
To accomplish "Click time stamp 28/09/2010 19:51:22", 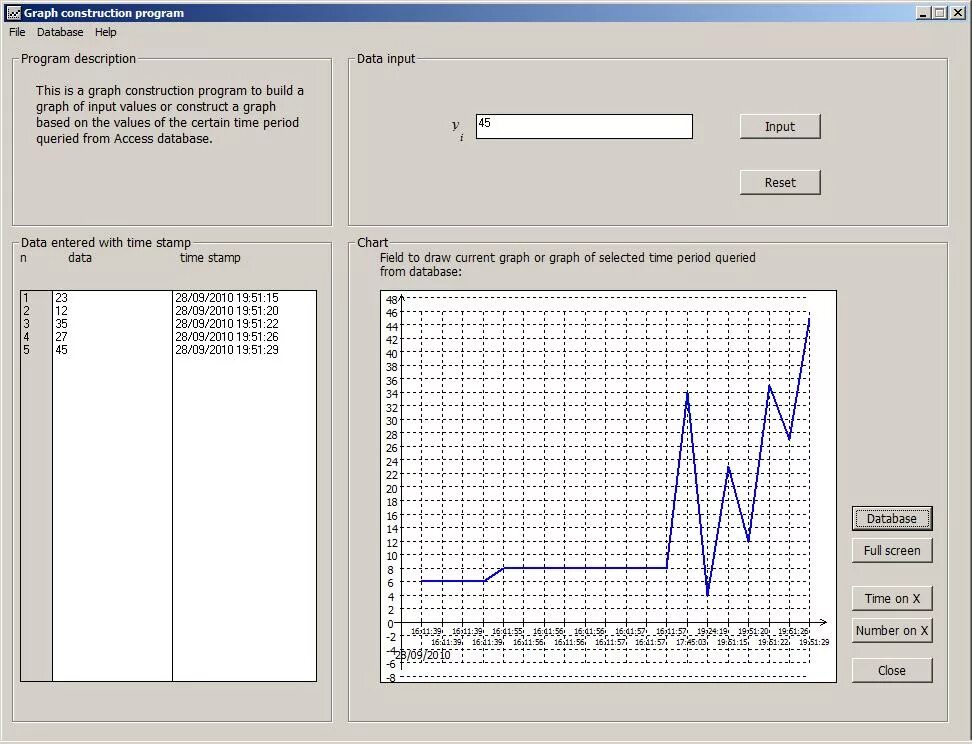I will 227,324.
